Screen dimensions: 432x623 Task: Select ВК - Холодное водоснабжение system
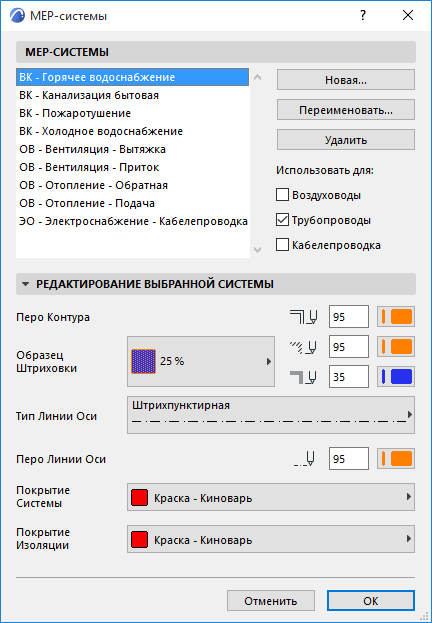coord(133,131)
